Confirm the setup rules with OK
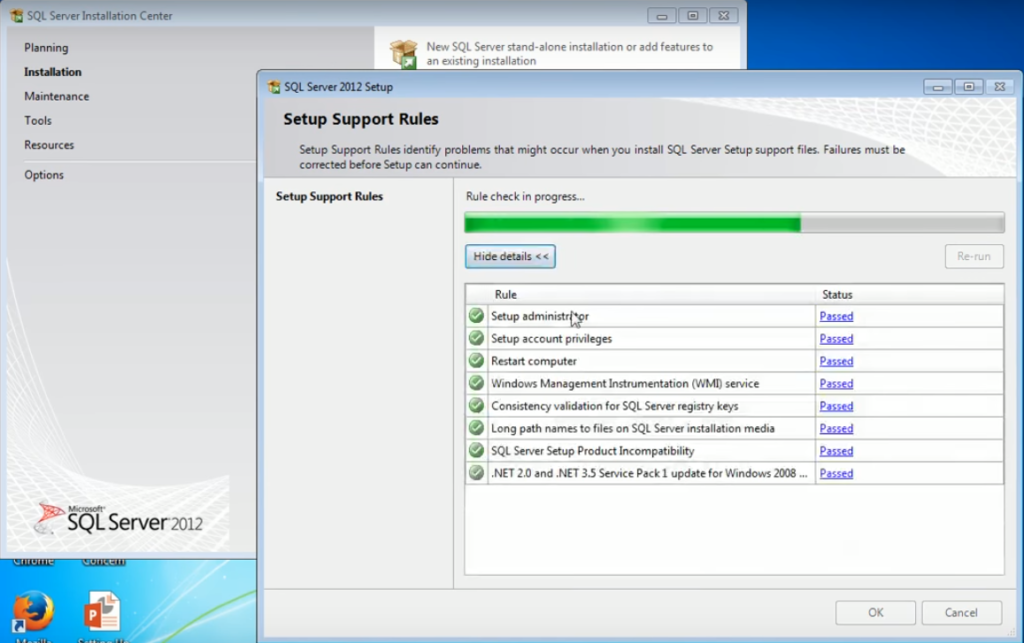 875,612
